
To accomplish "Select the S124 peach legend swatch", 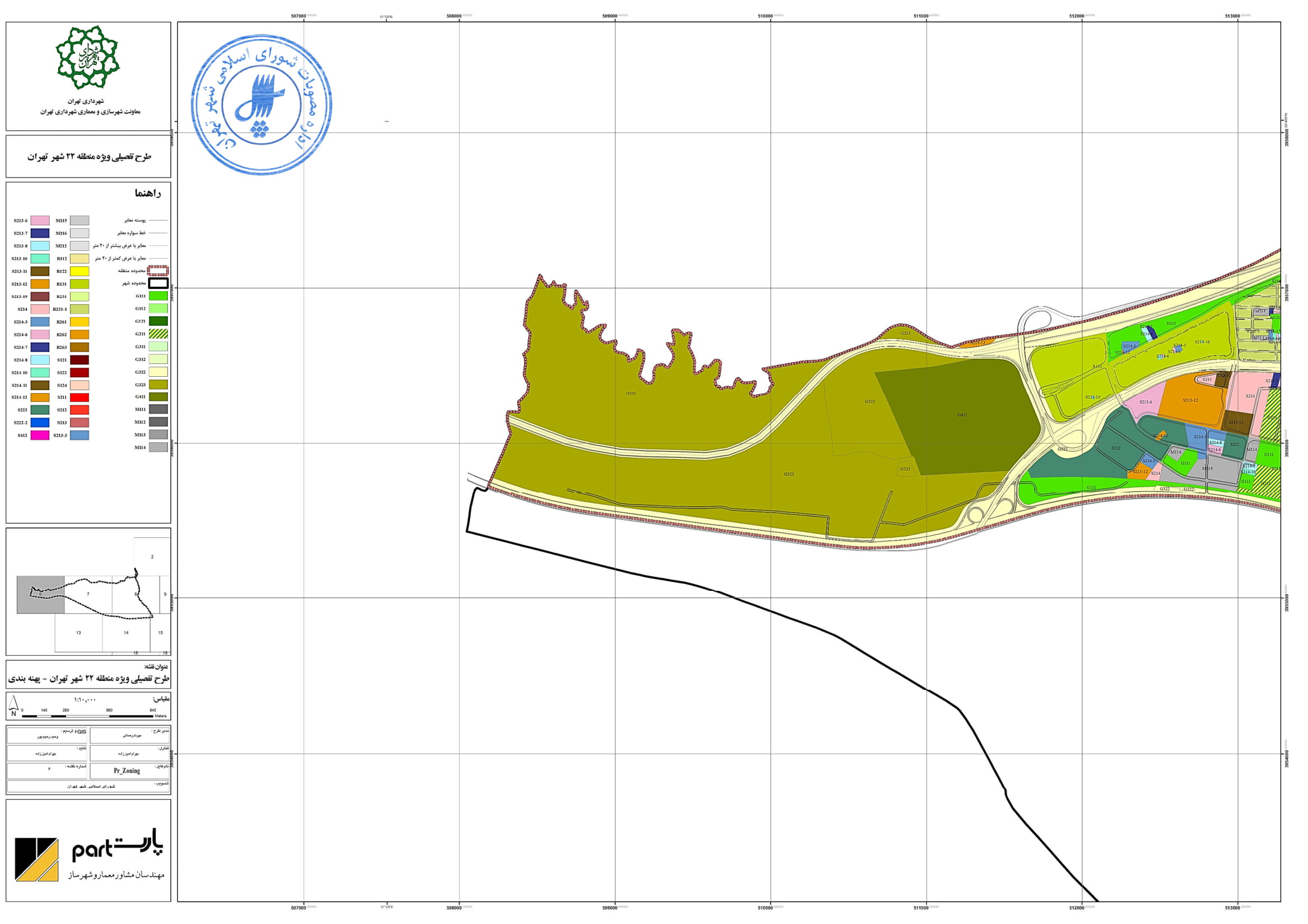I will [x=79, y=386].
